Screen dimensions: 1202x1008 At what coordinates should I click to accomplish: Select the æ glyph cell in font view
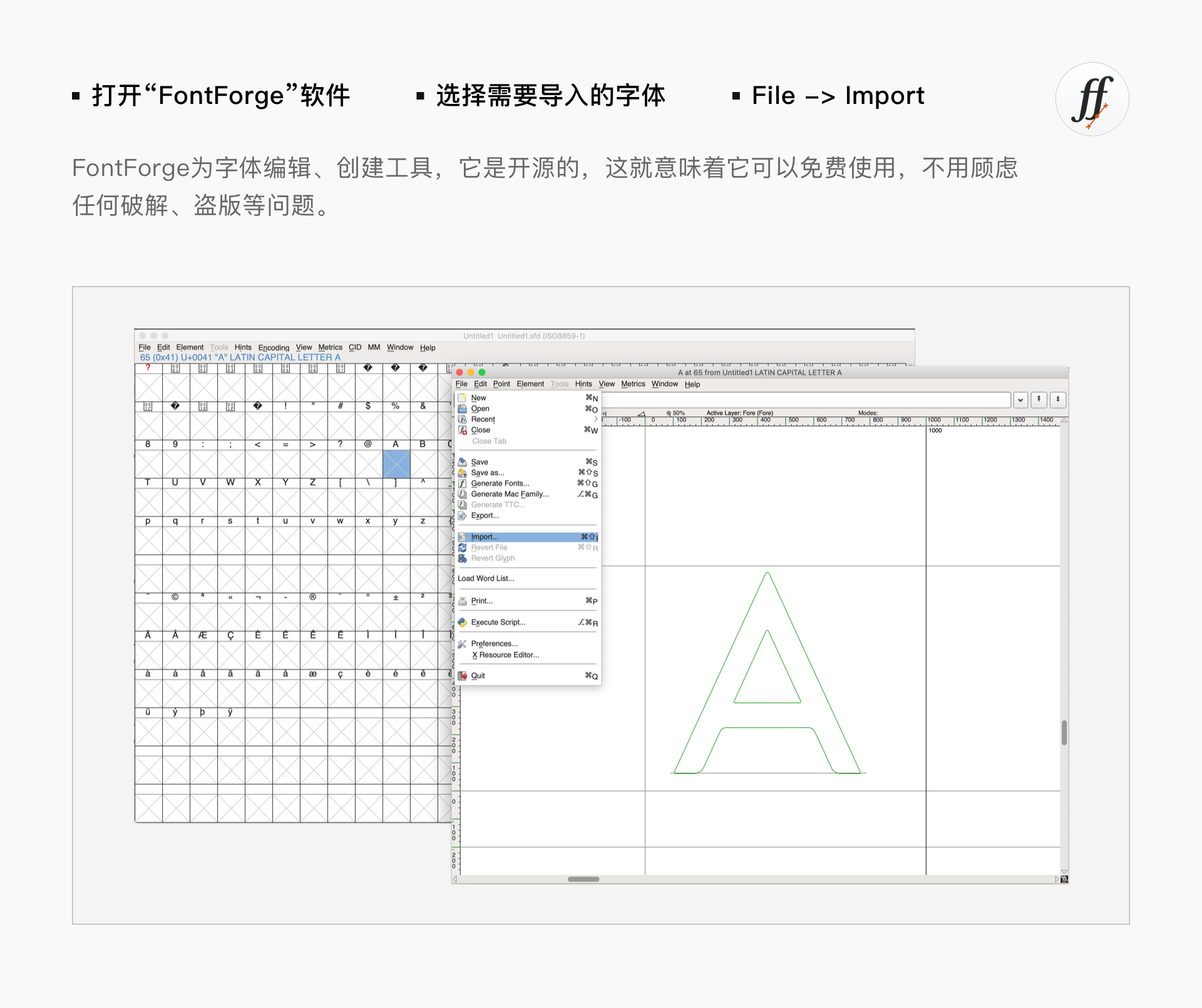[314, 694]
